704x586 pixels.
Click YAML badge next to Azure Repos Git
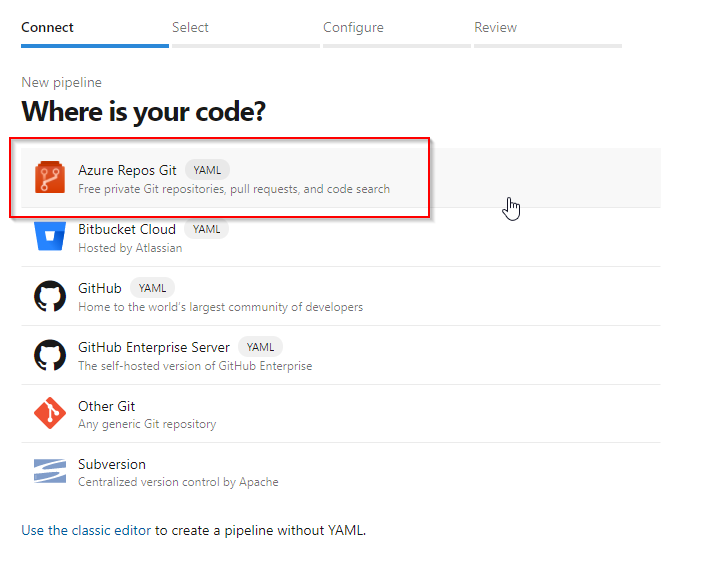(x=207, y=170)
